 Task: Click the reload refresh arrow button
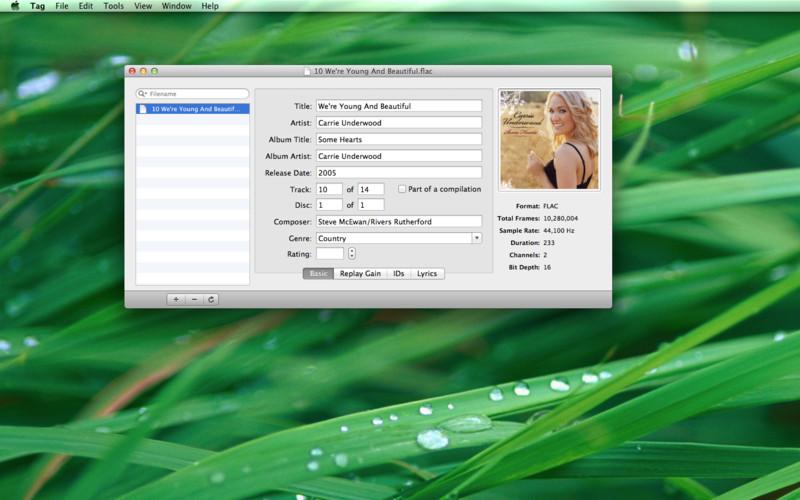[211, 299]
